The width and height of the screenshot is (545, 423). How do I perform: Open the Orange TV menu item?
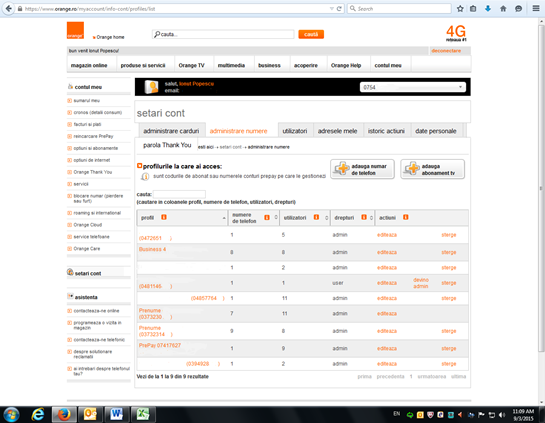(192, 65)
